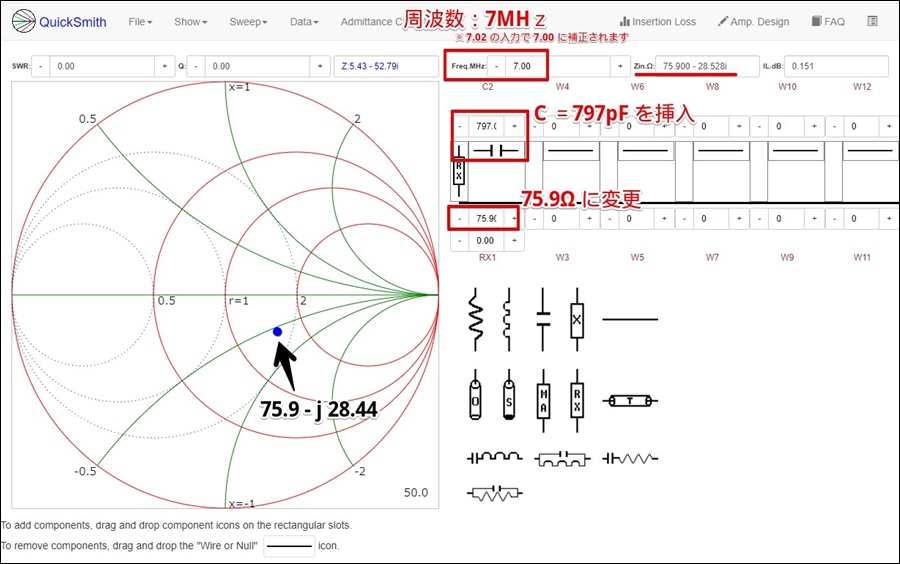
Task: Decrease the C2 797 capacitor value
Action: pos(460,126)
